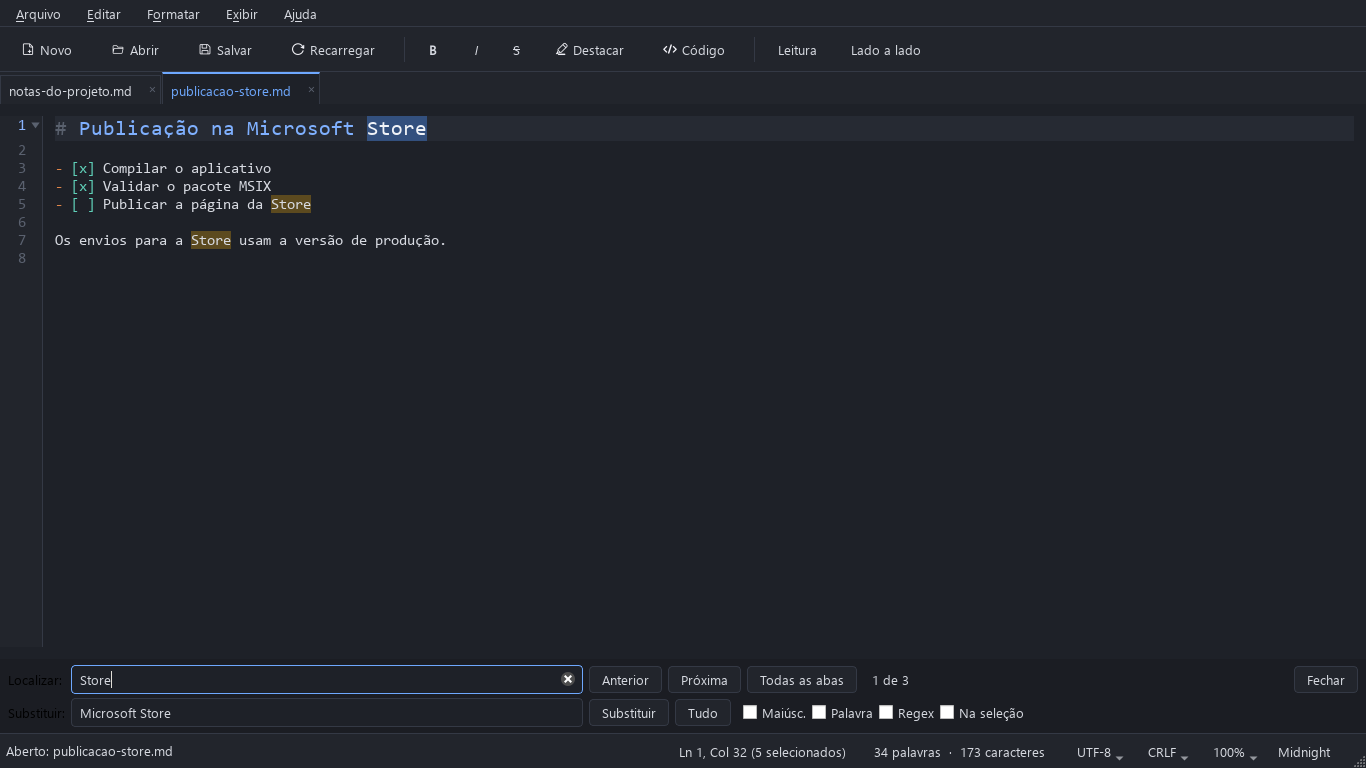Open the CRLF line ending dropdown

coord(1168,752)
